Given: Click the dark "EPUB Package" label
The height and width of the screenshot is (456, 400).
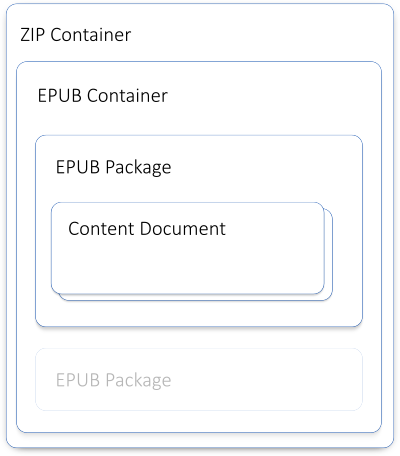Looking at the screenshot, I should (x=113, y=167).
